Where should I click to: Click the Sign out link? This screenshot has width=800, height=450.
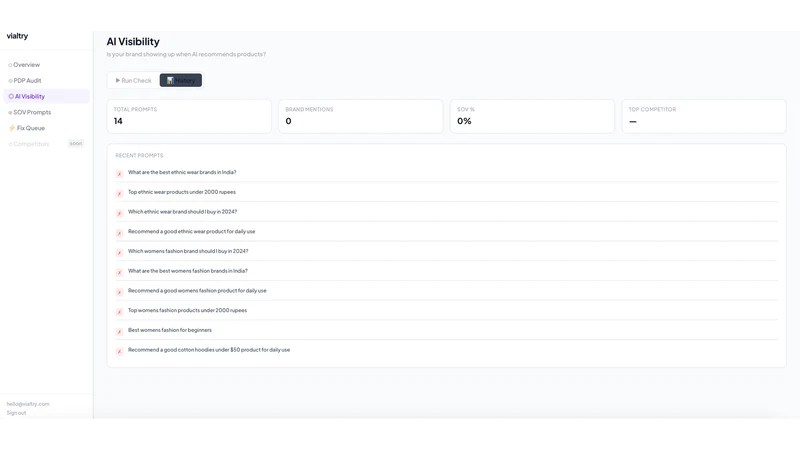coord(16,413)
